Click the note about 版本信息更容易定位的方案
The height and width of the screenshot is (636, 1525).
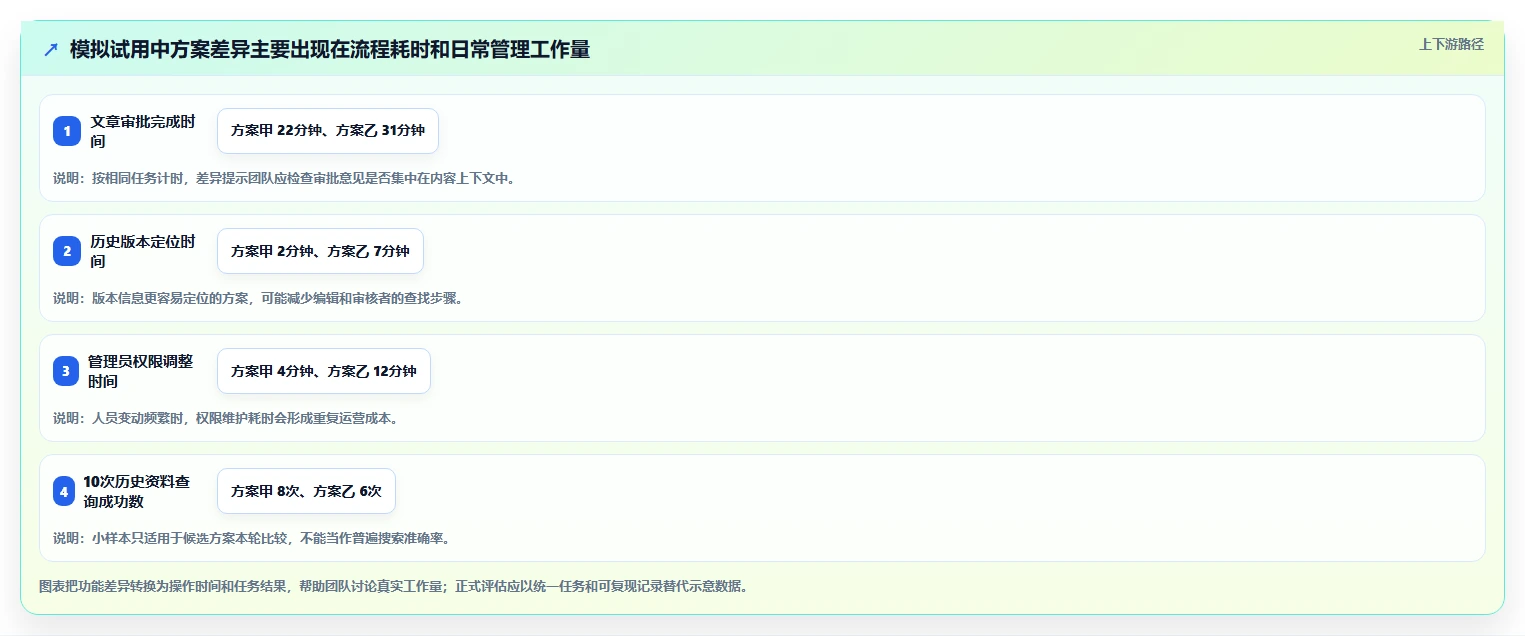[258, 298]
